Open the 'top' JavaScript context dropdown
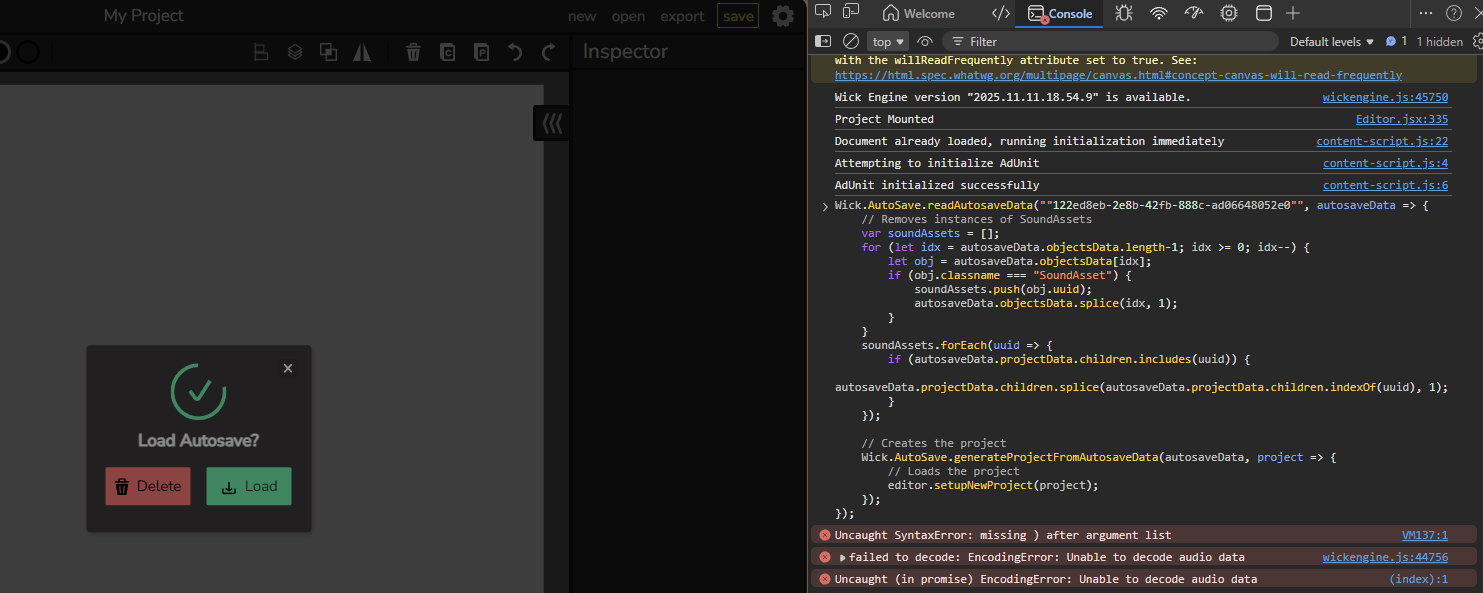Viewport: 1483px width, 593px height. (x=888, y=41)
